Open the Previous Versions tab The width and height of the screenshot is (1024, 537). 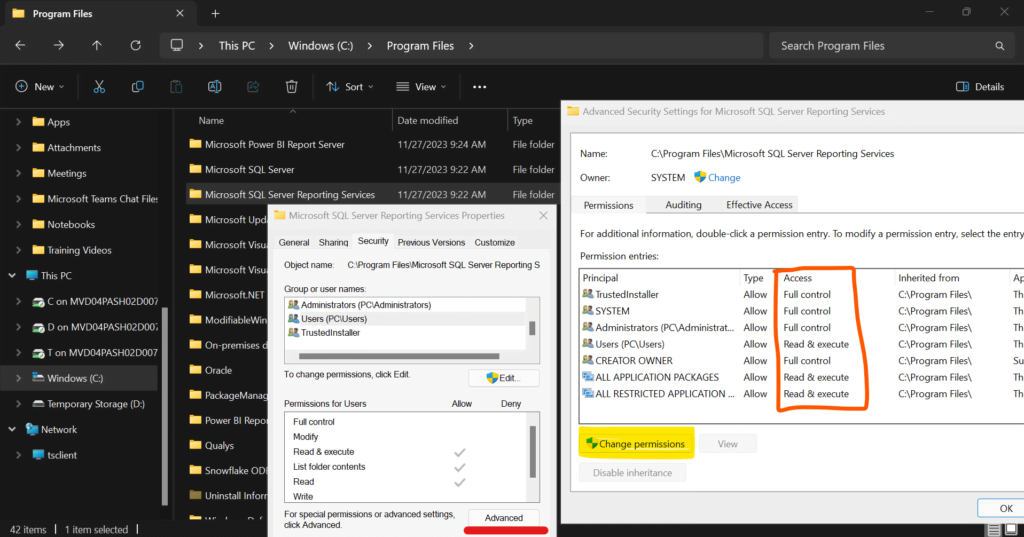[x=431, y=242]
